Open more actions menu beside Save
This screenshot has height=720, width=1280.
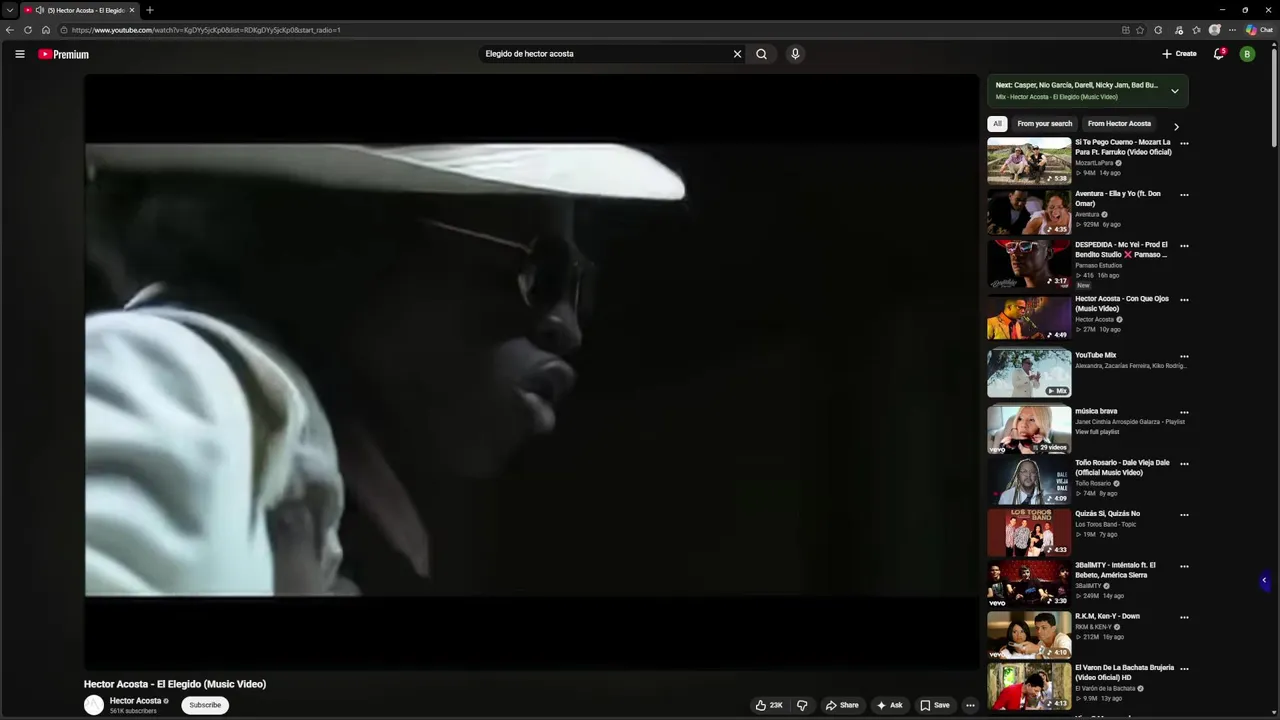(x=970, y=705)
